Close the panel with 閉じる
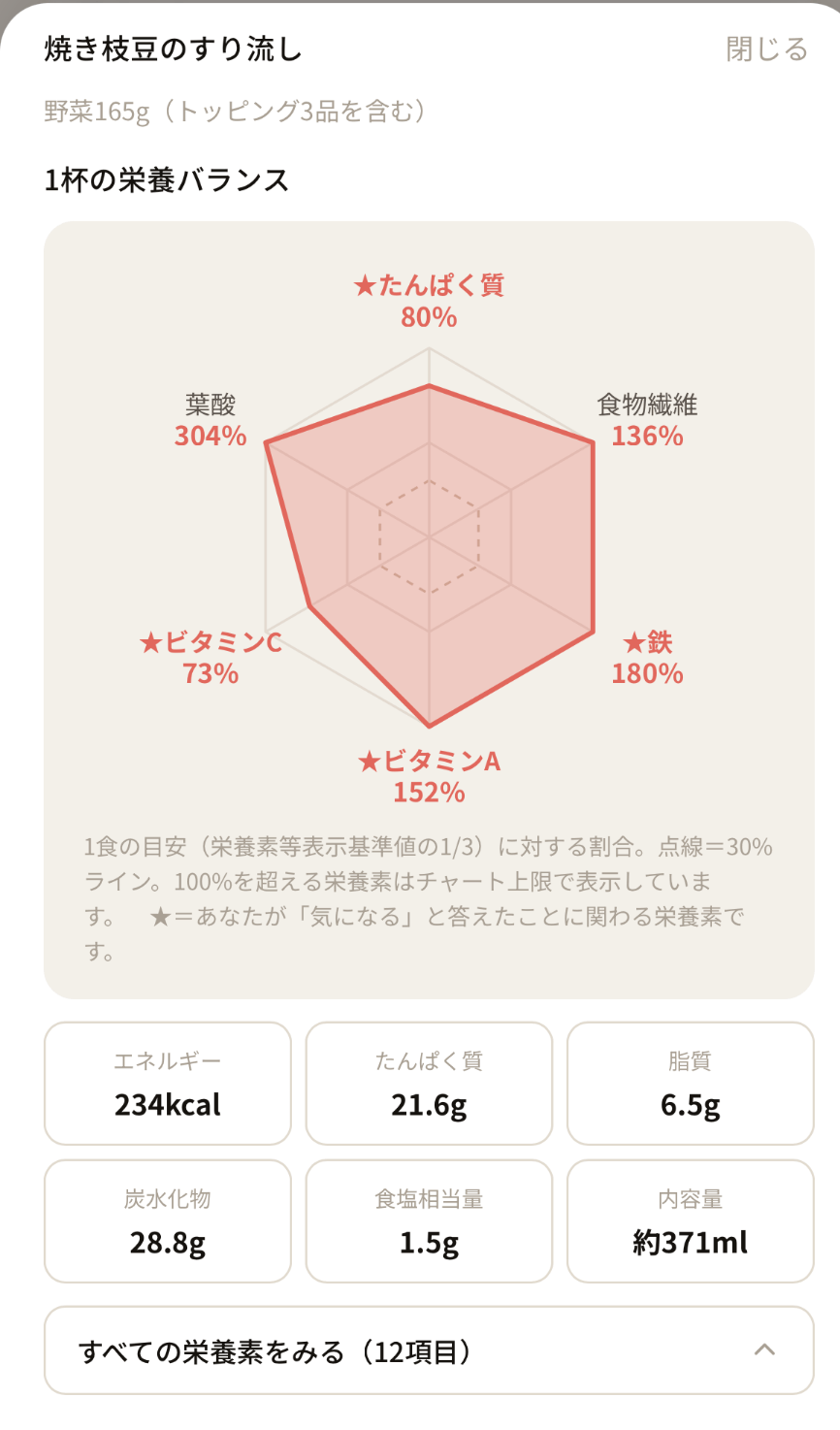The height and width of the screenshot is (1430, 840). 767,49
